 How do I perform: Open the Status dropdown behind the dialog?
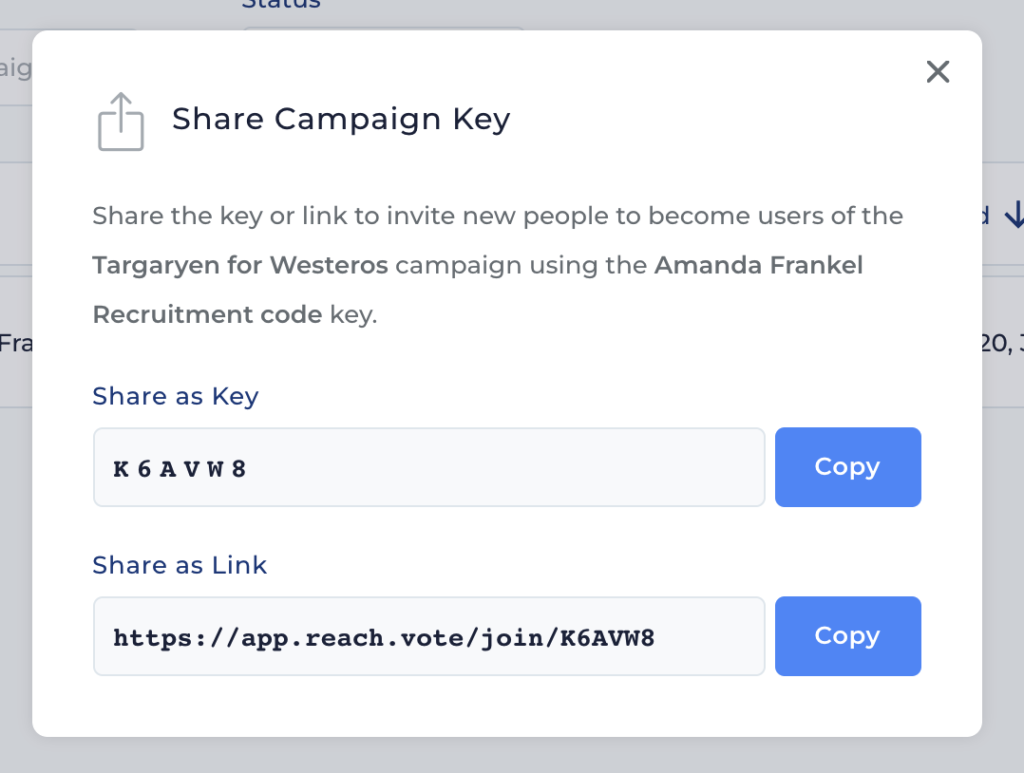coord(384,29)
